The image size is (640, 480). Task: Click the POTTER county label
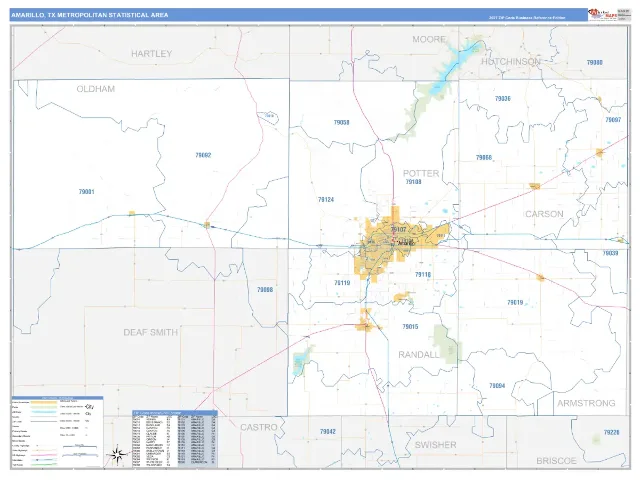coord(421,173)
